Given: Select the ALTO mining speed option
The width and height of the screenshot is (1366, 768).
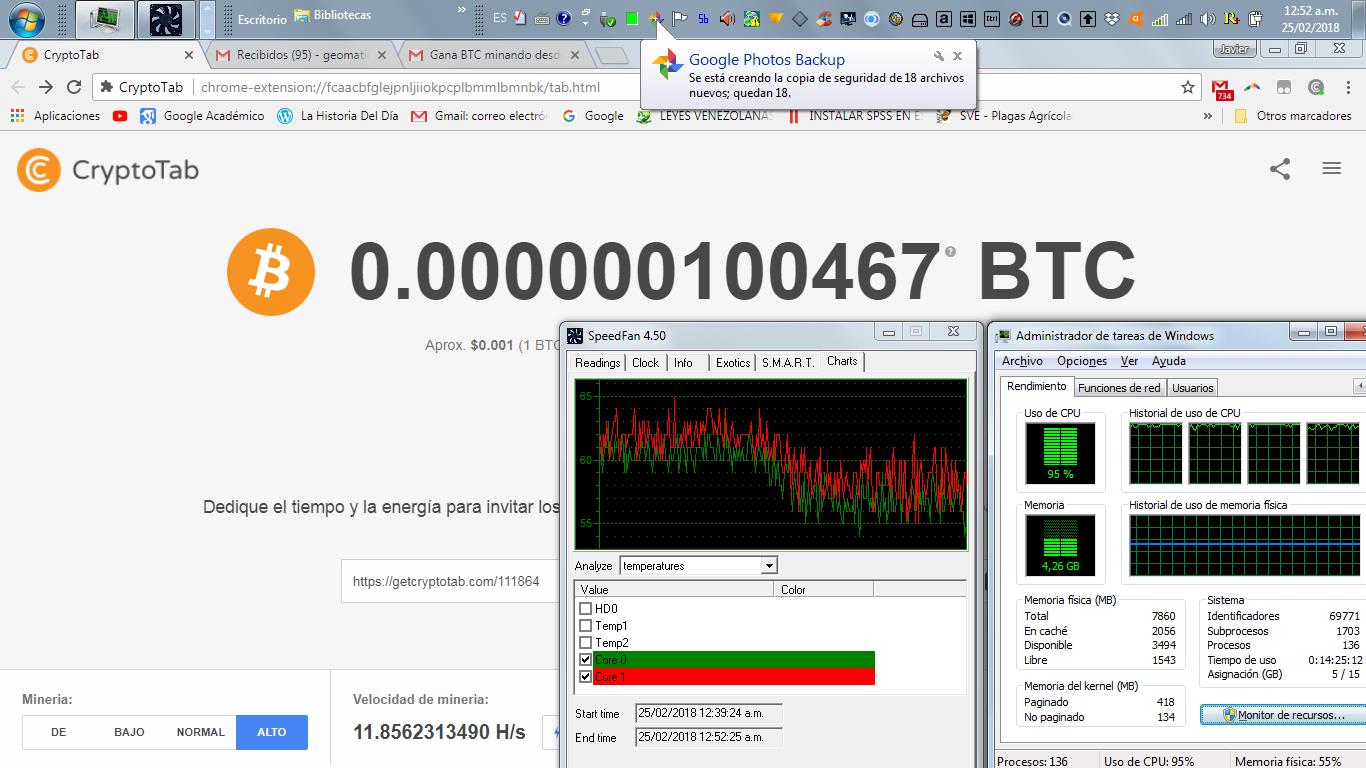Looking at the screenshot, I should (x=271, y=732).
